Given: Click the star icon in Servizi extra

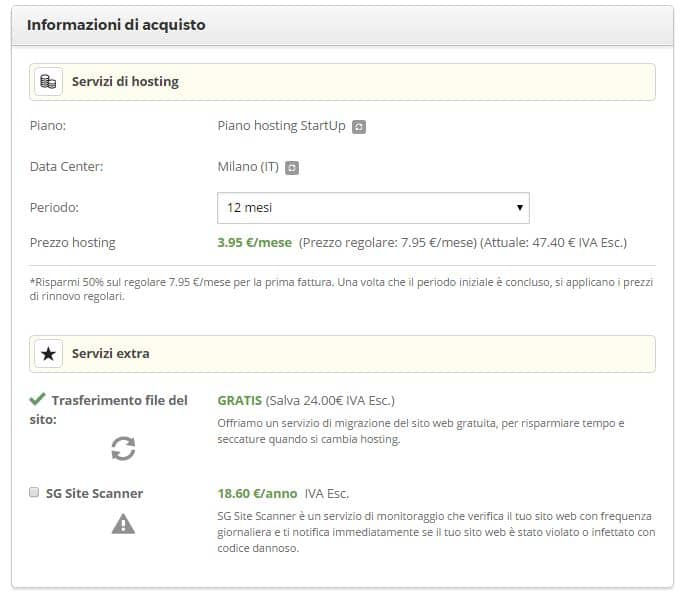Looking at the screenshot, I should [x=48, y=354].
